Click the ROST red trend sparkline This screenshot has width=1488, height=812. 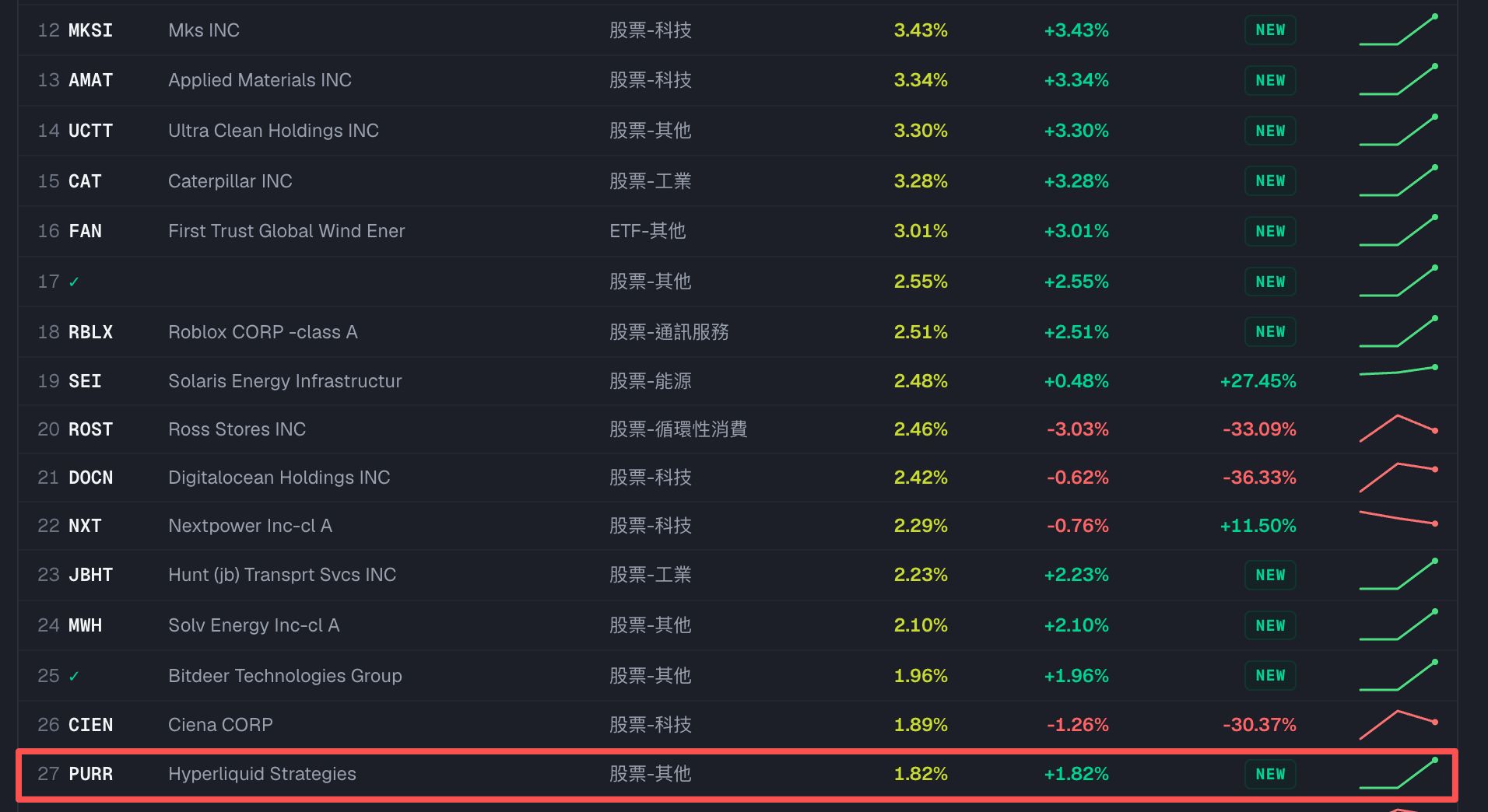pos(1398,429)
